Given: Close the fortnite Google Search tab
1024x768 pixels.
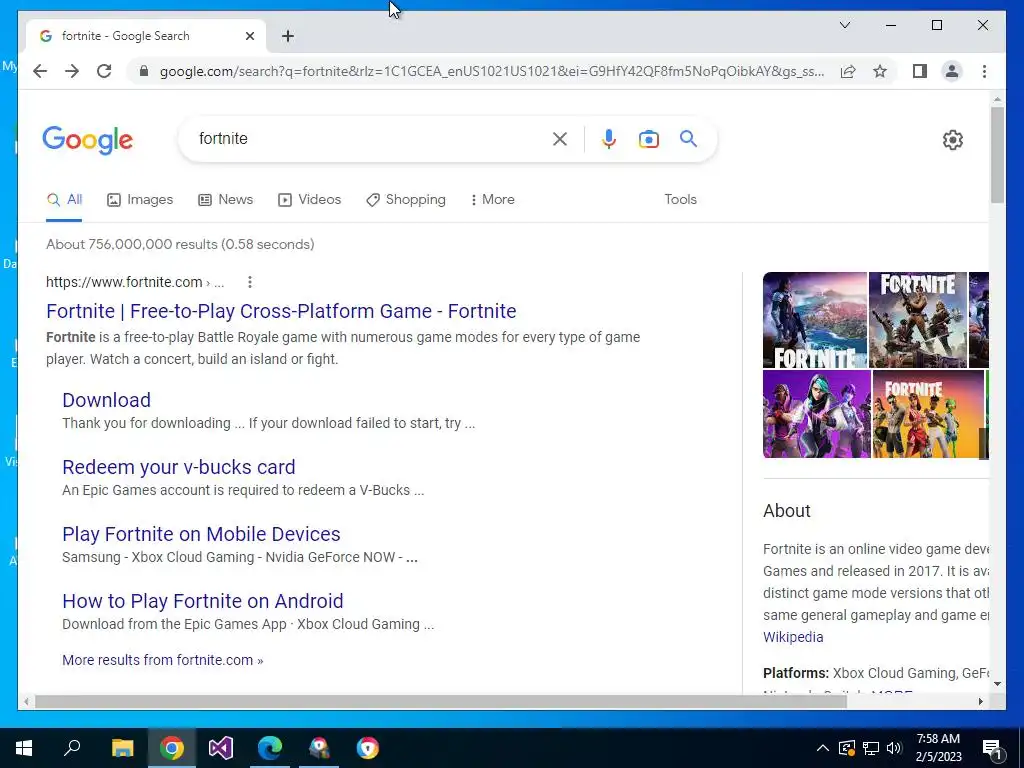Looking at the screenshot, I should [249, 36].
